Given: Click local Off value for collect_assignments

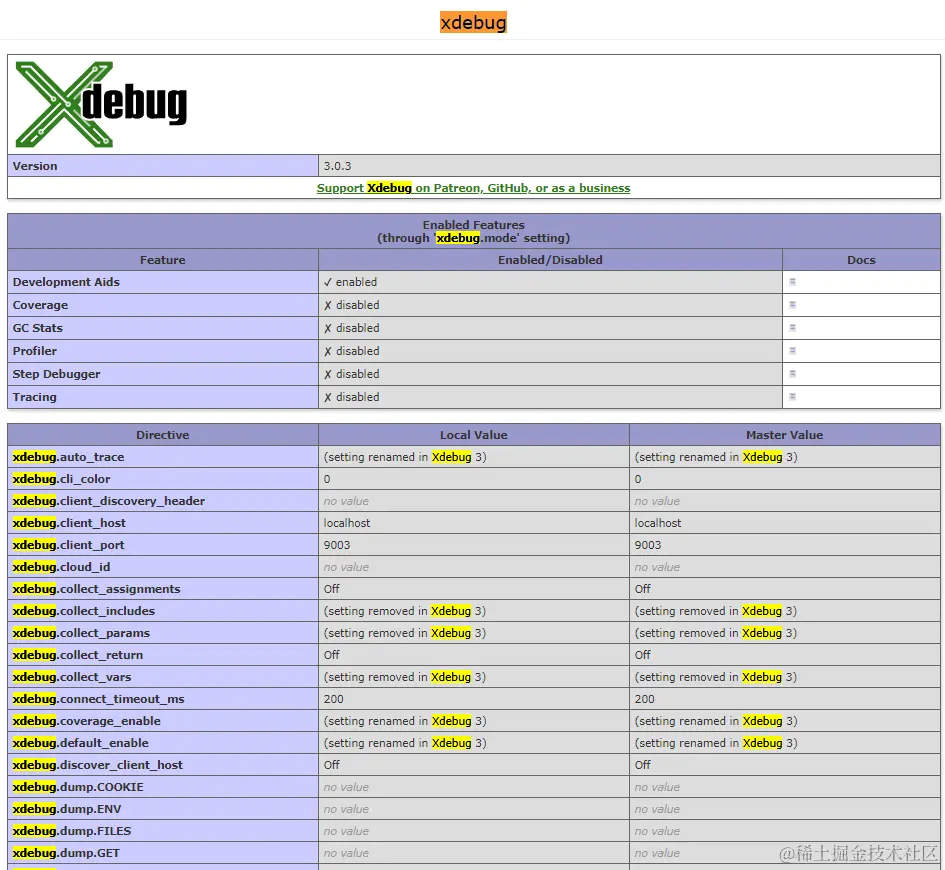Looking at the screenshot, I should coord(331,589).
